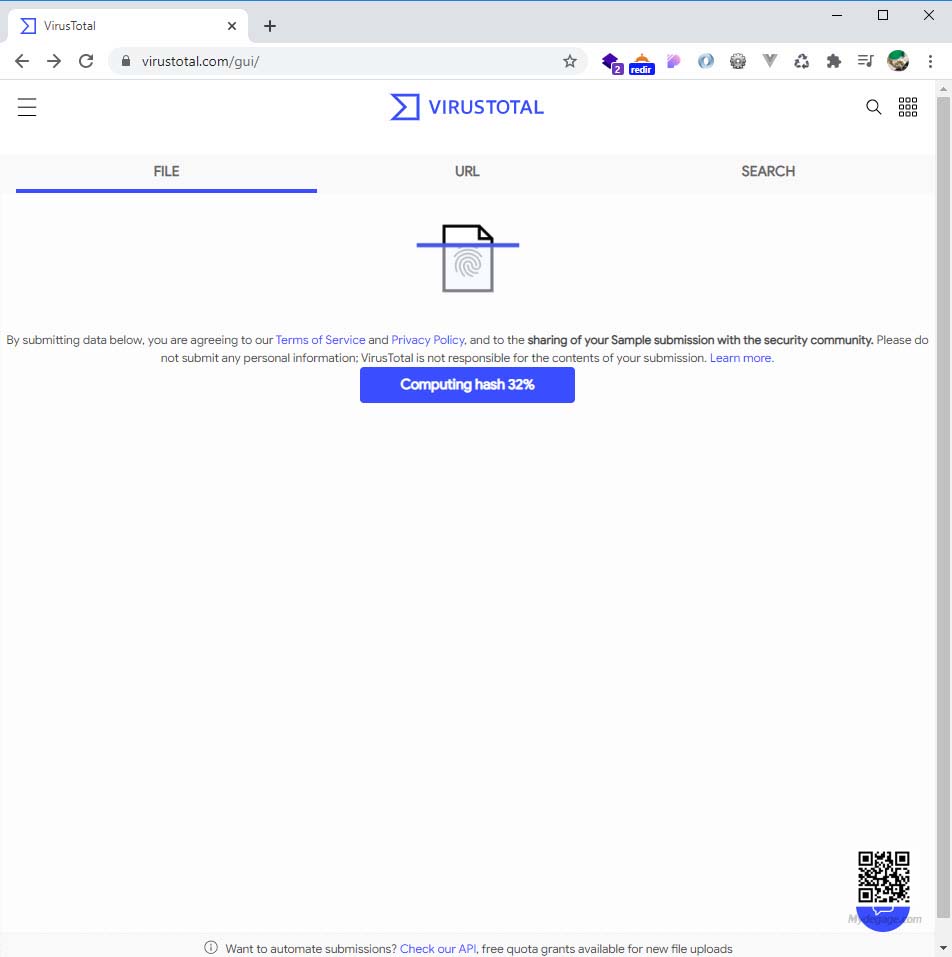Switch to the SEARCH tab
Viewport: 952px width, 957px height.
(768, 172)
